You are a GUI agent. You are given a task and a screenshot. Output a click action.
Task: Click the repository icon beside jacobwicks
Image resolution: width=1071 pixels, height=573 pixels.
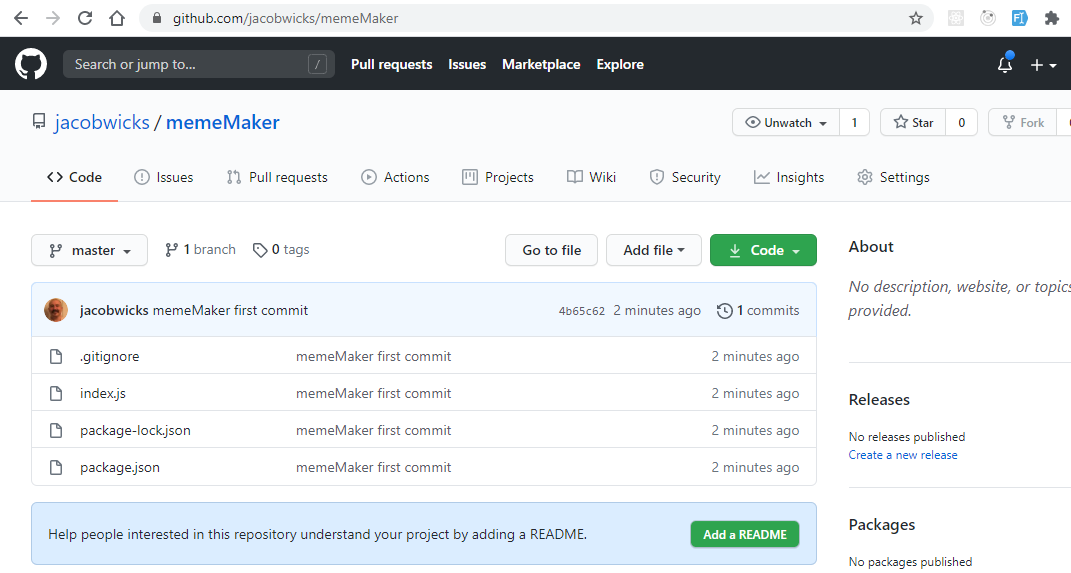pos(39,122)
